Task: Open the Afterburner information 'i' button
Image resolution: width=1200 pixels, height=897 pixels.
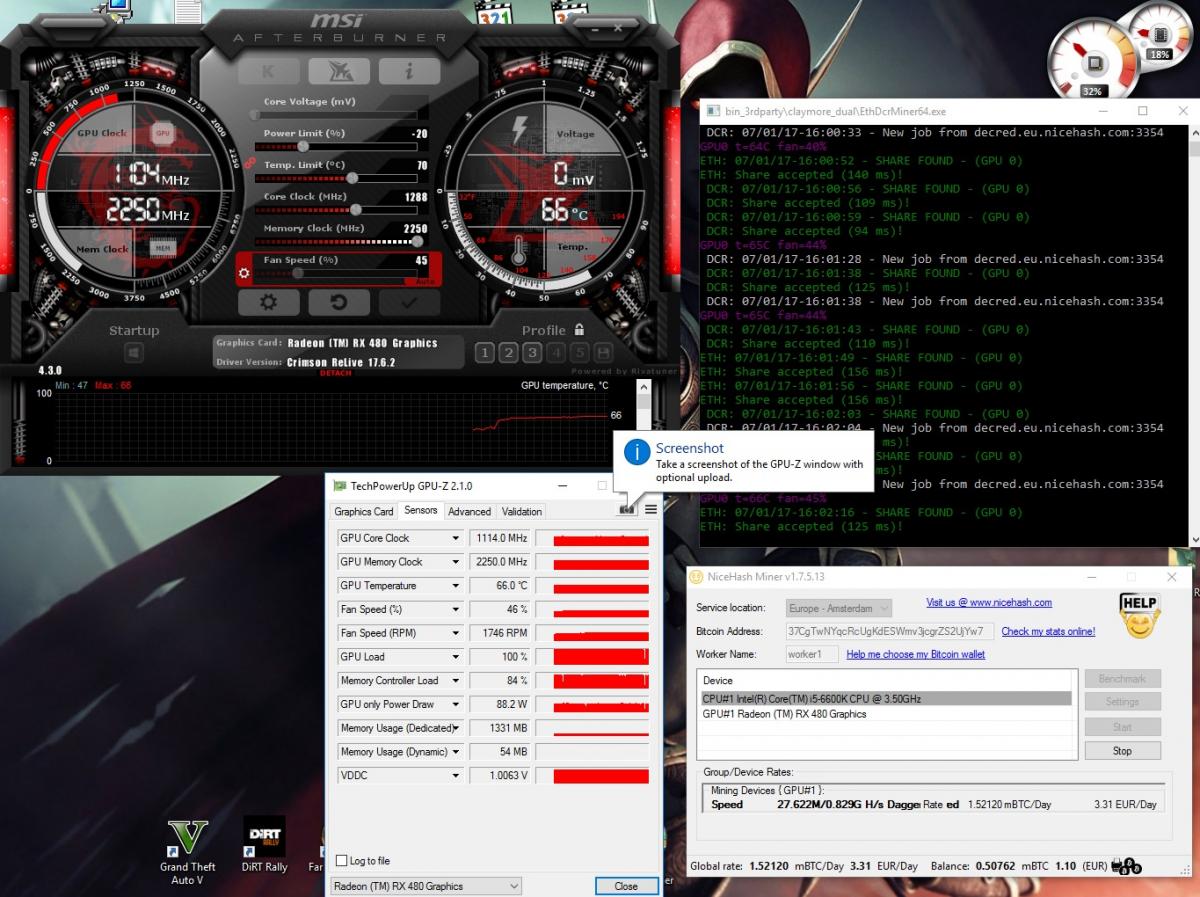Action: coord(409,71)
